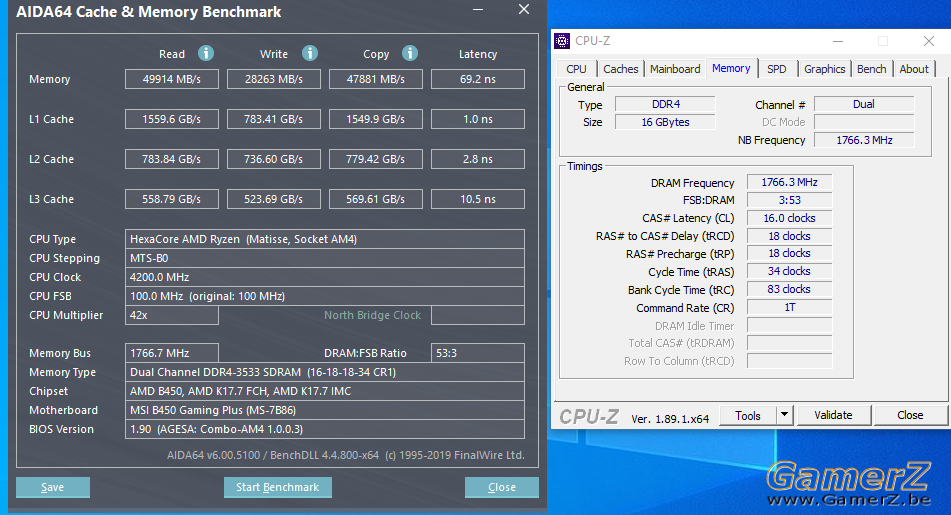The width and height of the screenshot is (951, 515).
Task: Click the CPU-Z app icon in title bar
Action: 562,41
